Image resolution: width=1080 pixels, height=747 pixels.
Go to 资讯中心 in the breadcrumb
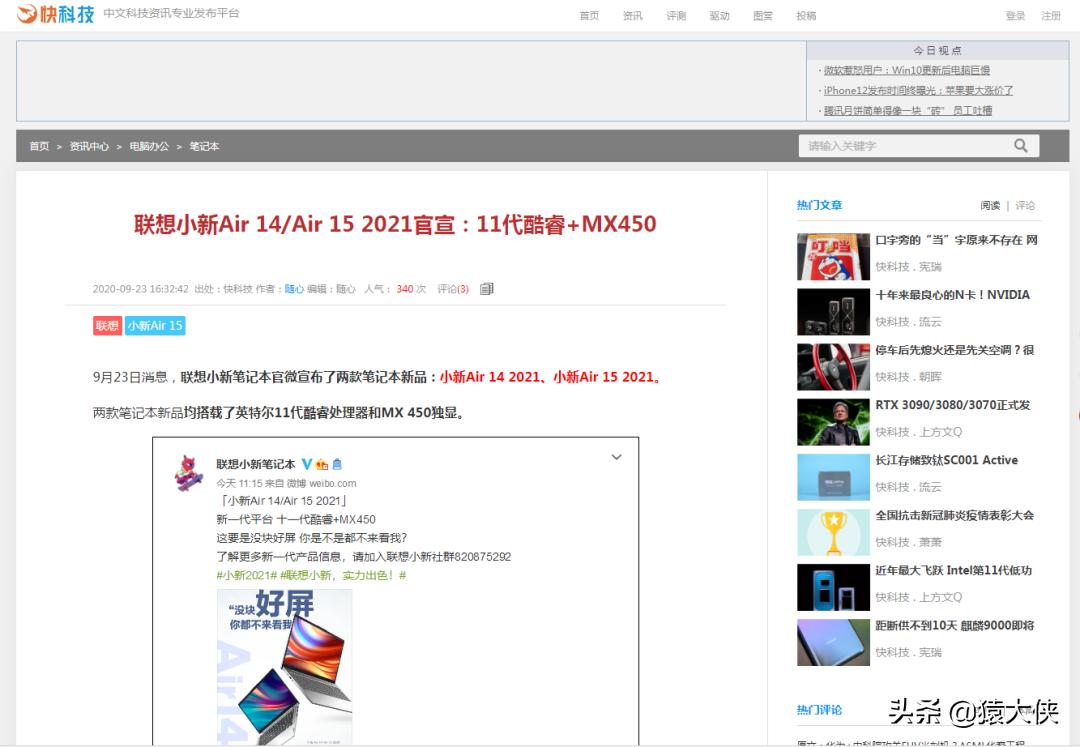[x=89, y=146]
